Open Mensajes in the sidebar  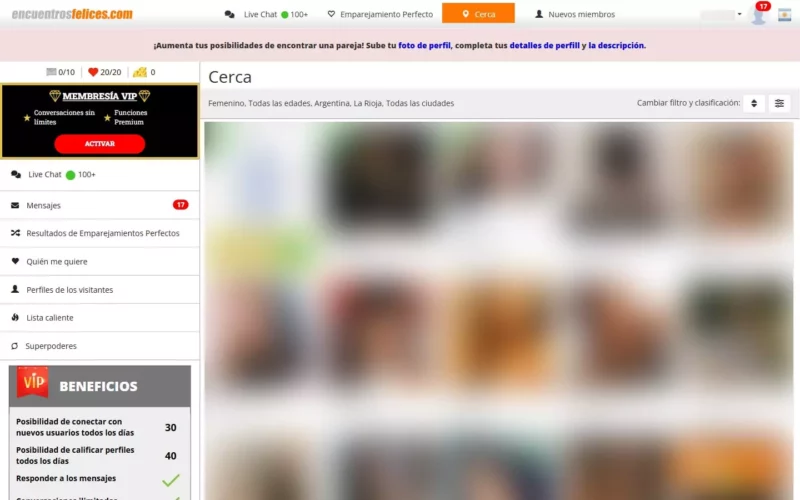tap(100, 205)
